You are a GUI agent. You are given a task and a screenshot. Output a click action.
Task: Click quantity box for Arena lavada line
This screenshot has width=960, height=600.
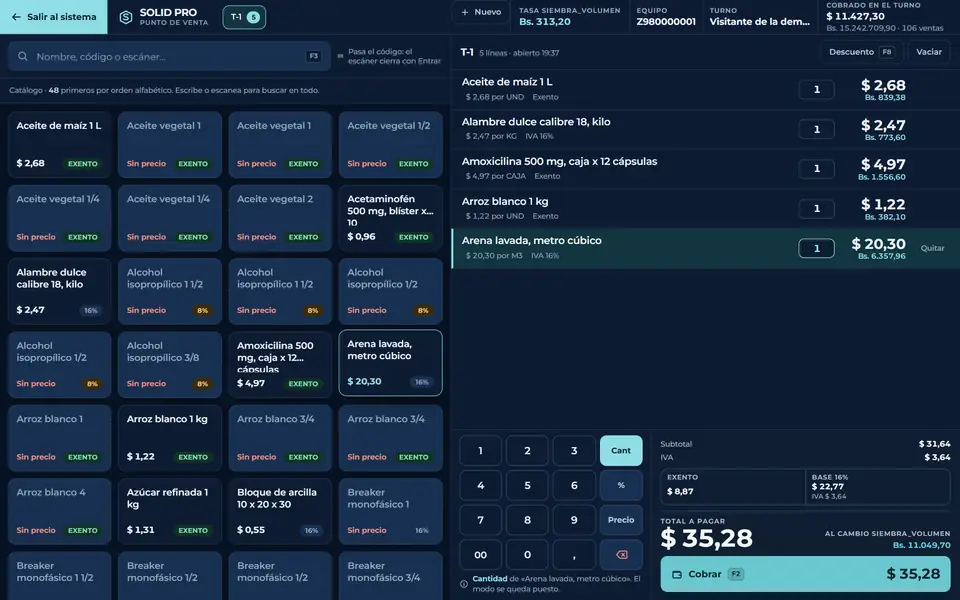(816, 248)
